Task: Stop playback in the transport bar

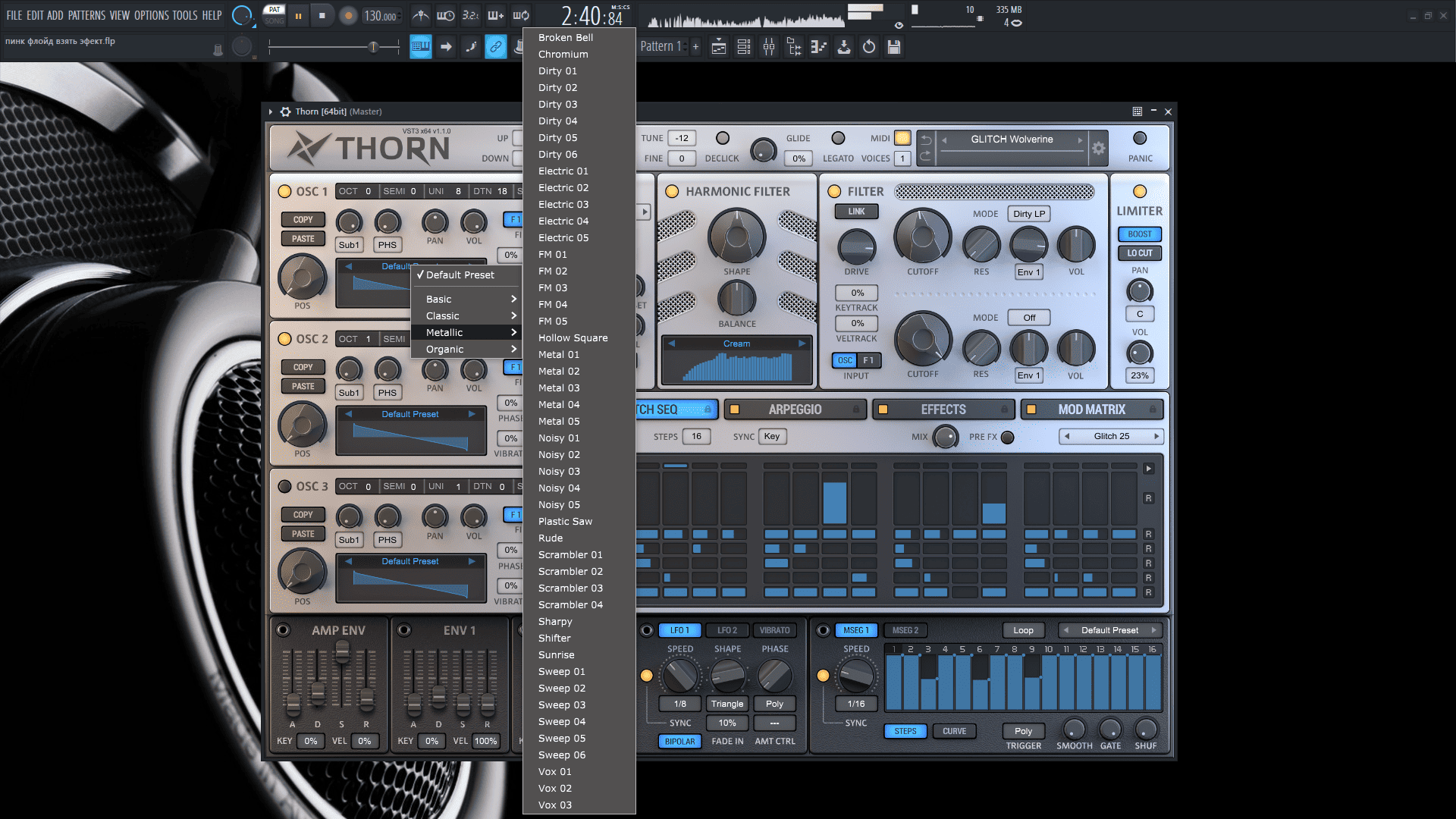Action: point(322,15)
